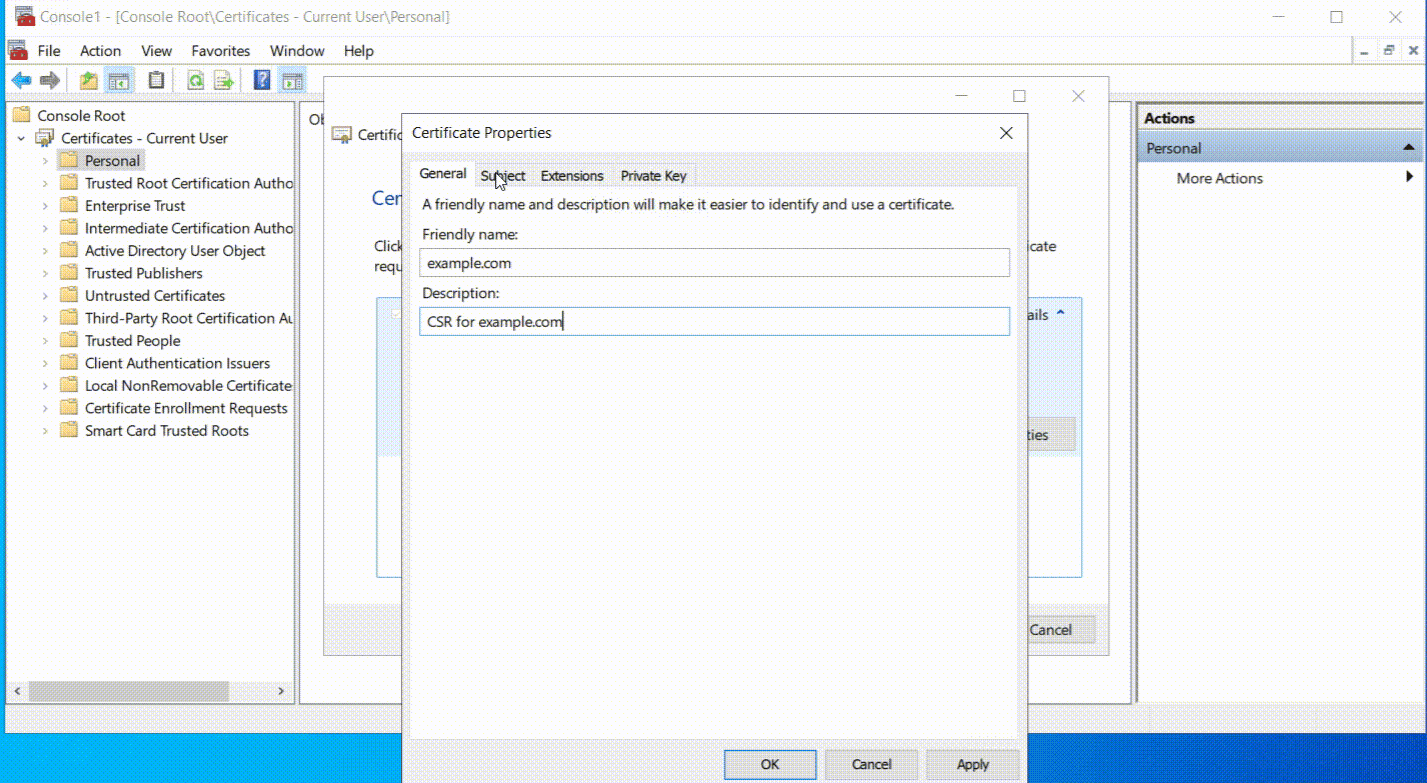This screenshot has height=783, width=1427.
Task: Select the Up one level folder icon
Action: coord(87,80)
